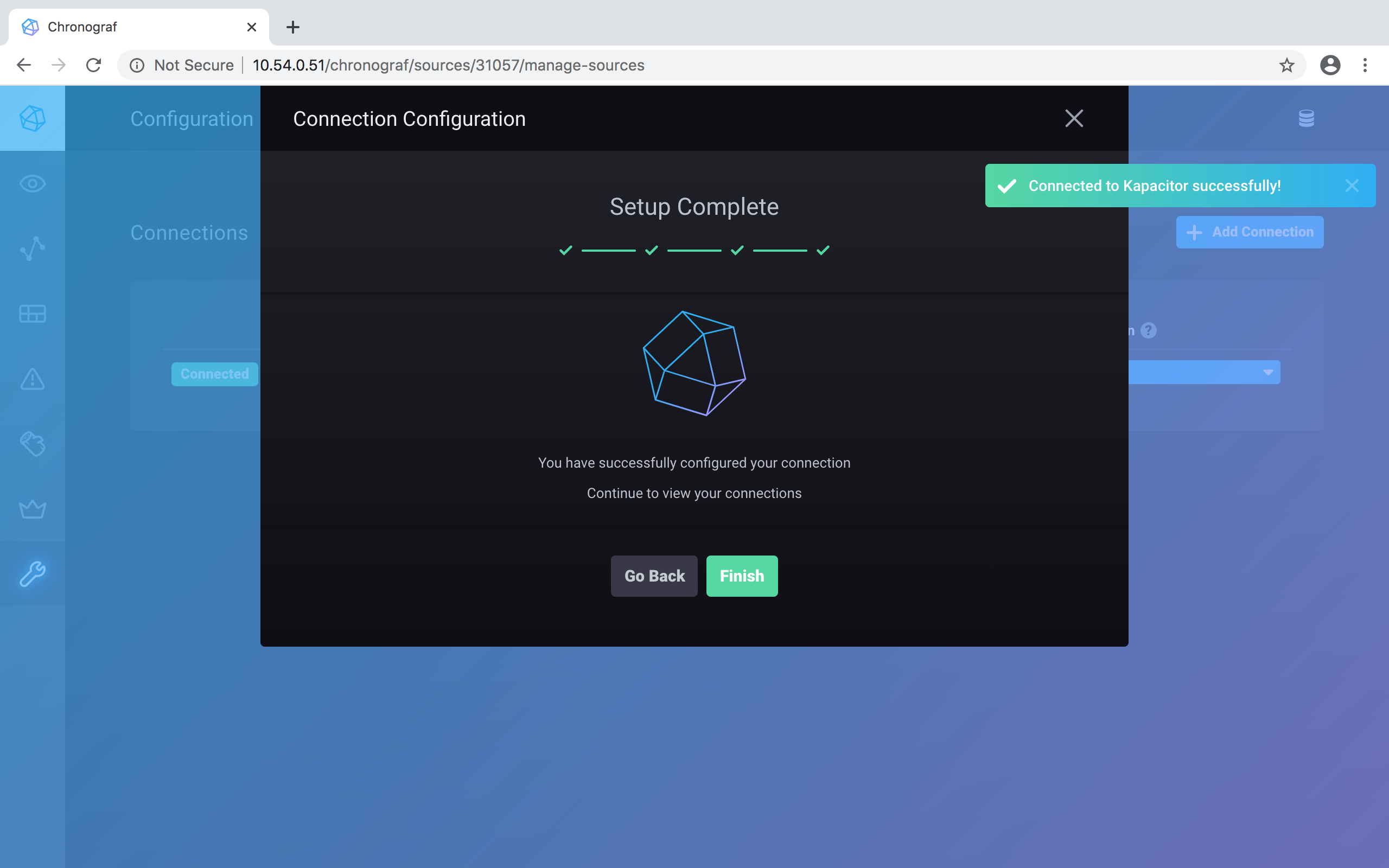Open Dashboards grid icon in sidebar
This screenshot has width=1389, height=868.
coord(32,314)
